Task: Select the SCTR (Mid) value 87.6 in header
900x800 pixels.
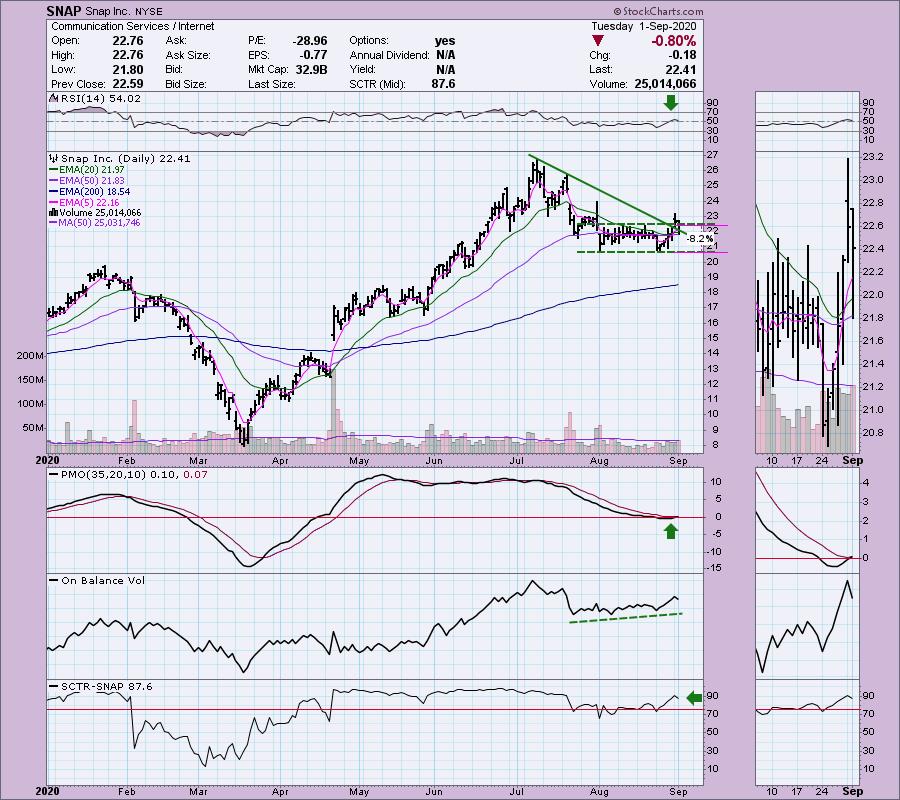Action: 444,84
